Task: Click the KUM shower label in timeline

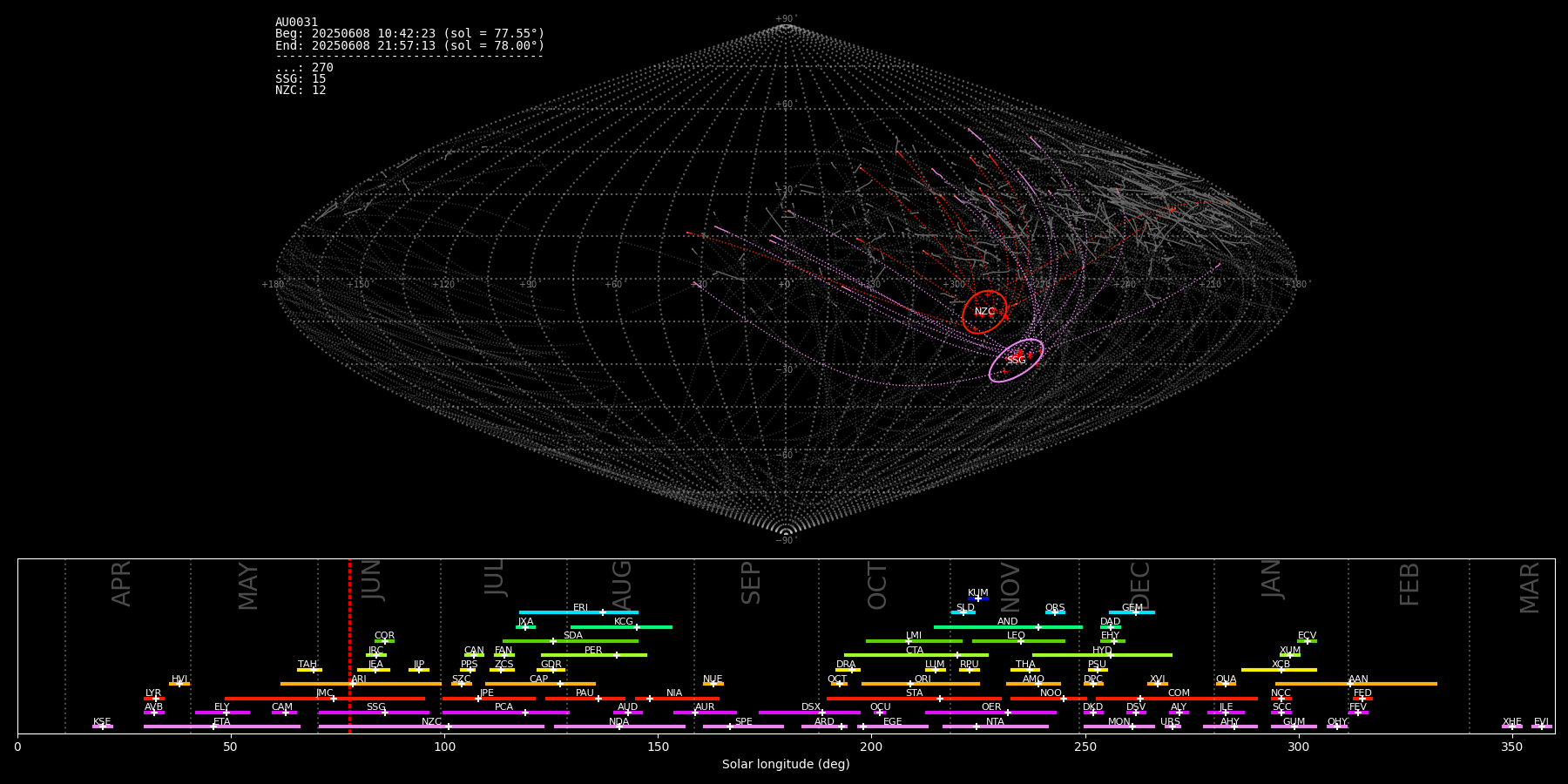Action: click(978, 593)
